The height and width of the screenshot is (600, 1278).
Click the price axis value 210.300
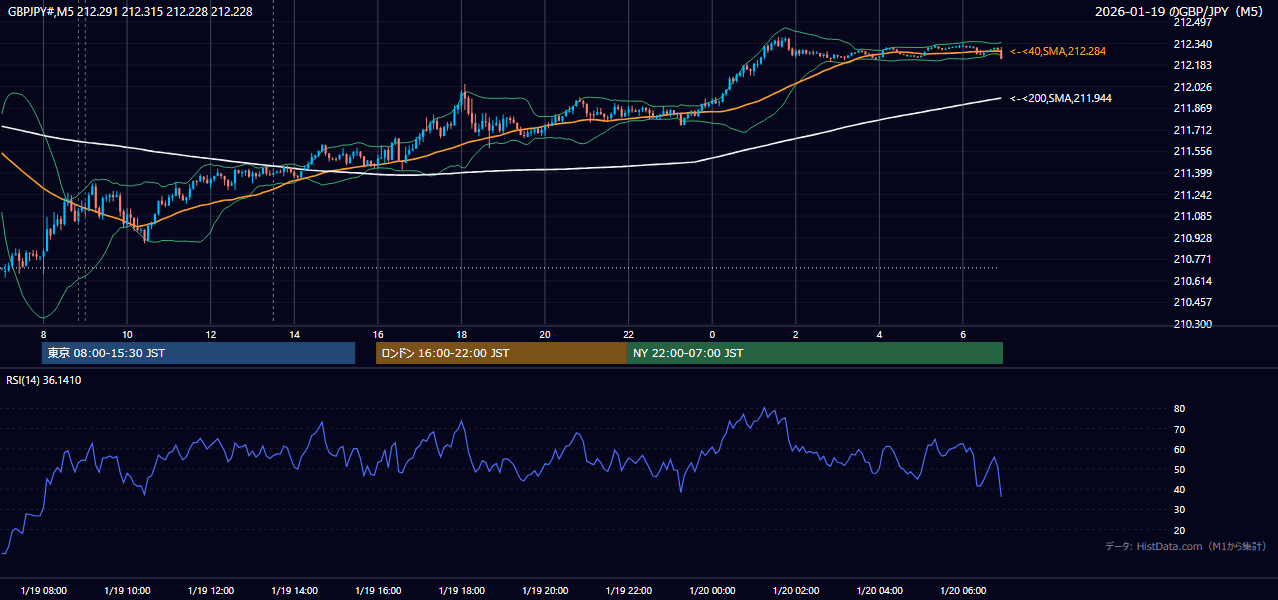1192,324
